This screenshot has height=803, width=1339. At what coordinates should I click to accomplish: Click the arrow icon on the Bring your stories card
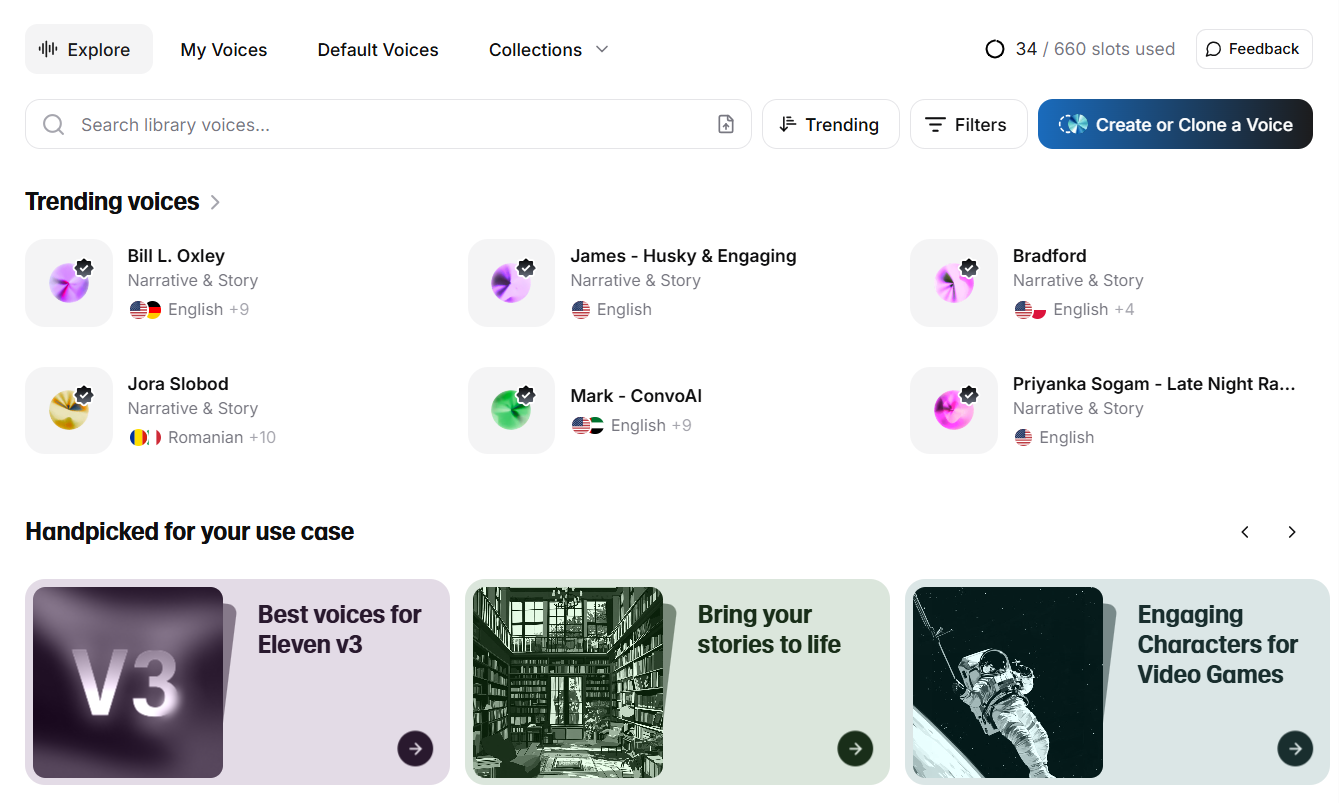[855, 748]
